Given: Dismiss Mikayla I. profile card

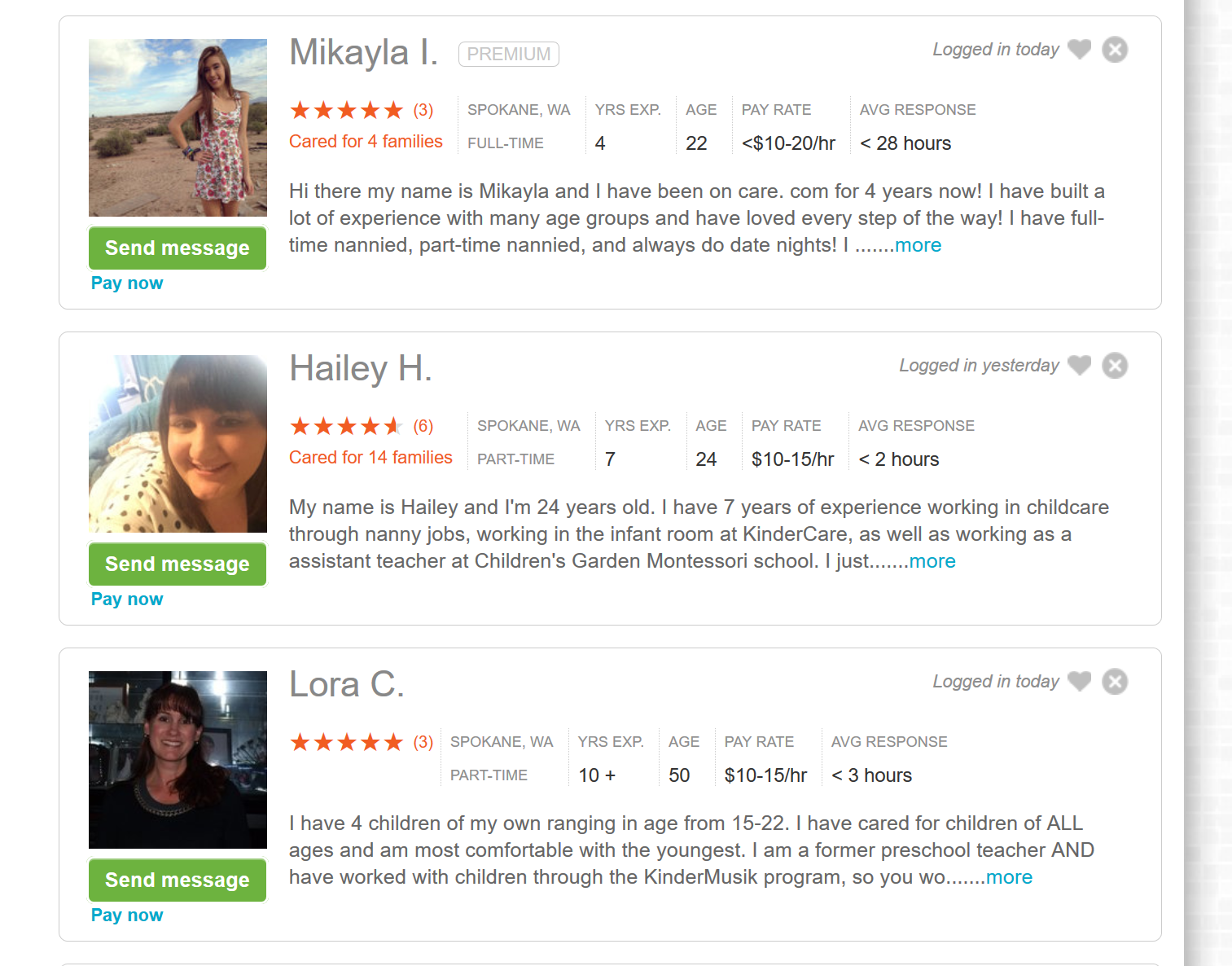Looking at the screenshot, I should [1115, 50].
